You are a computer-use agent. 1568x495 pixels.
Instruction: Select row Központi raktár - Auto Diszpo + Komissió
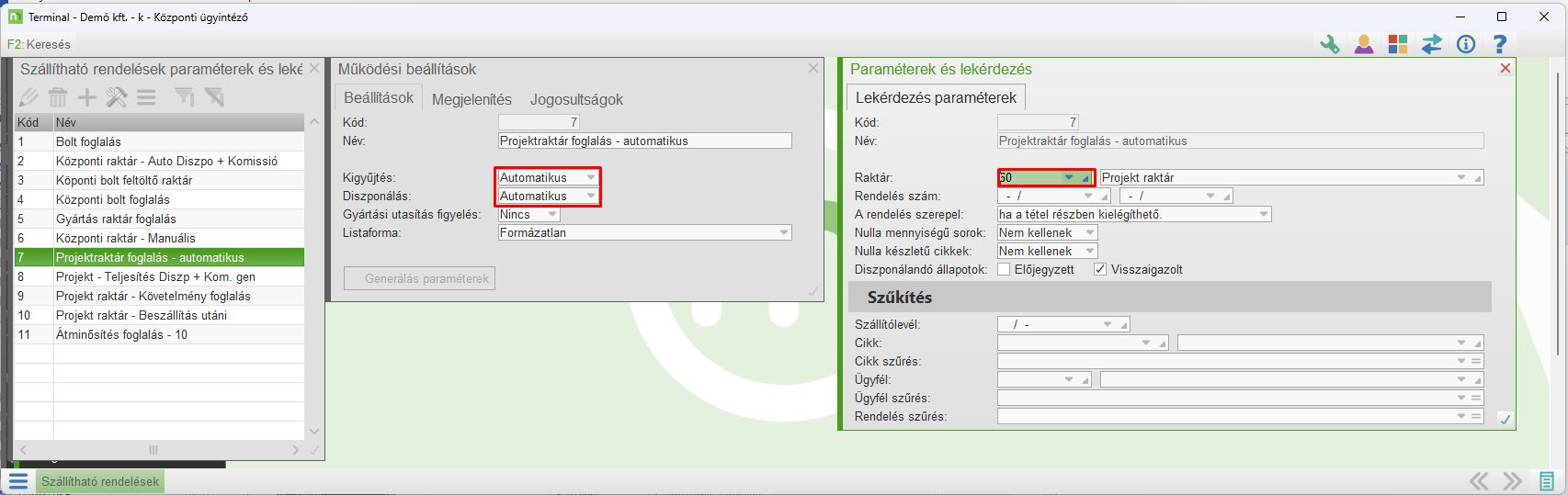(x=159, y=161)
